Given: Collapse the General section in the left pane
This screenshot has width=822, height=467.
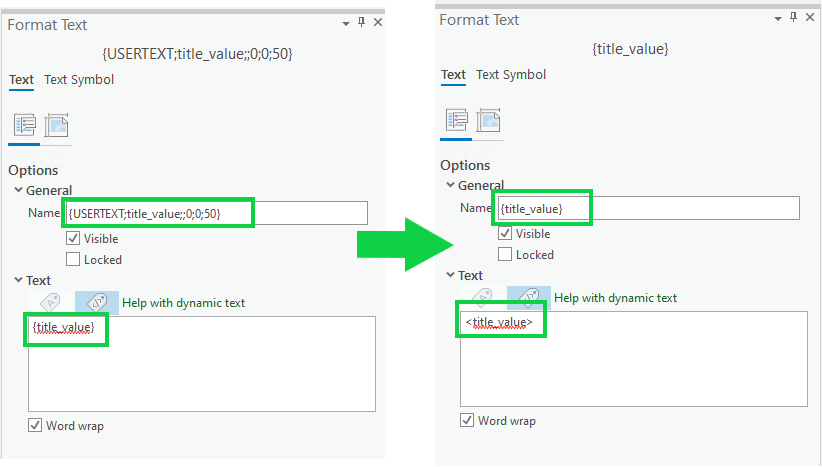Looking at the screenshot, I should (18, 190).
